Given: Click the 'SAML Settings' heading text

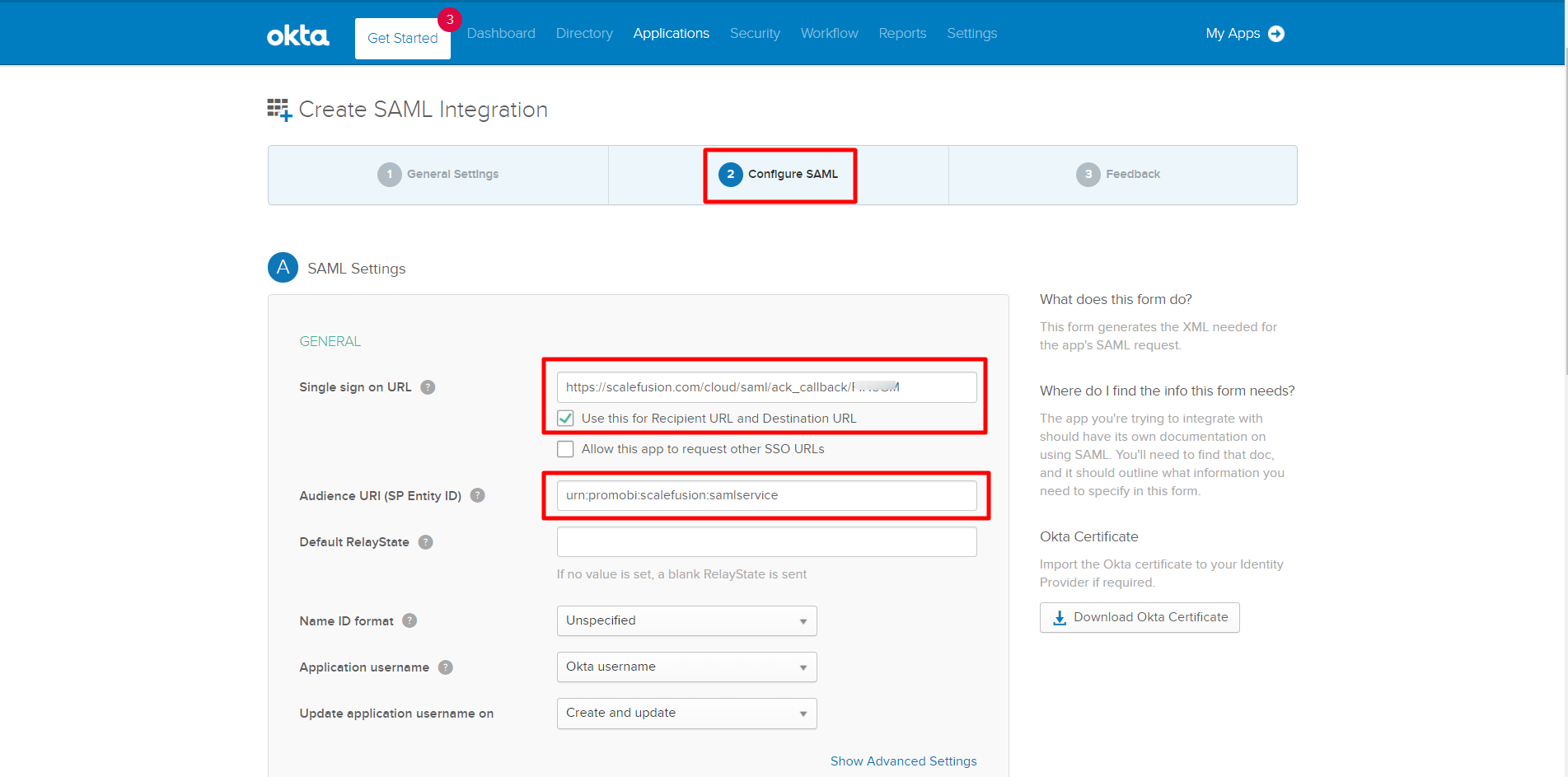Looking at the screenshot, I should pos(356,269).
